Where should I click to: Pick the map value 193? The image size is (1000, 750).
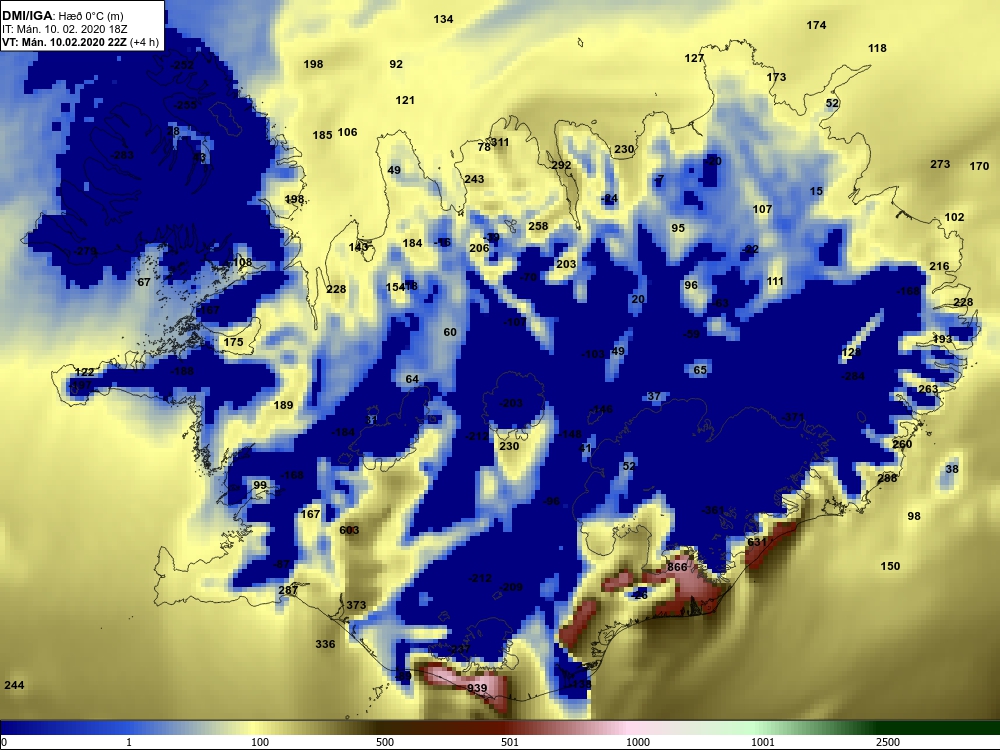(x=942, y=339)
